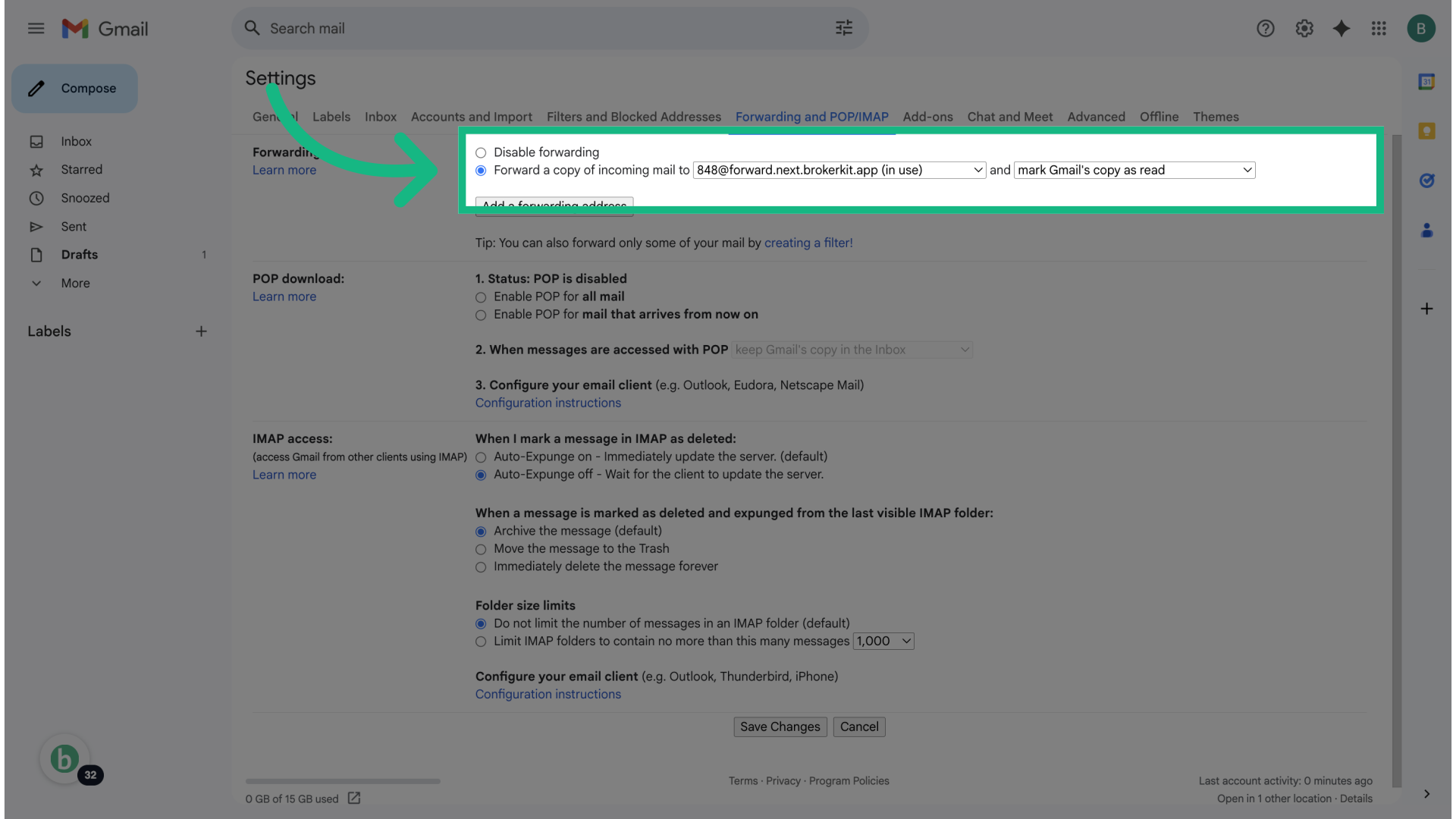Select Auto-Expunge off option
Viewport: 1456px width, 819px height.
click(x=481, y=475)
